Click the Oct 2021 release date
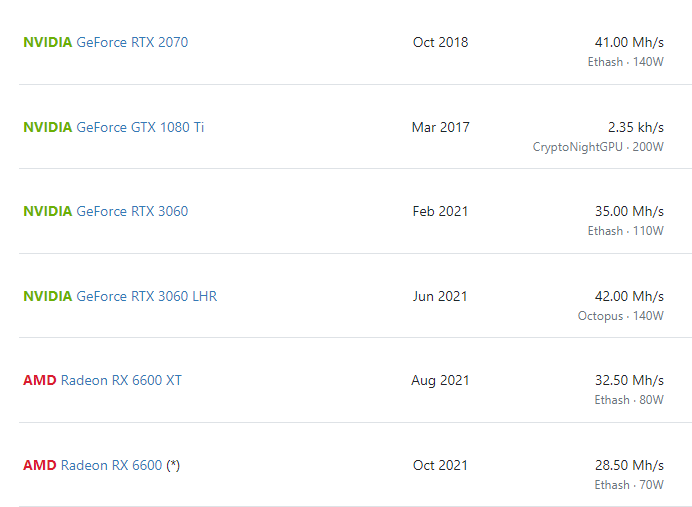The image size is (692, 507). tap(440, 465)
